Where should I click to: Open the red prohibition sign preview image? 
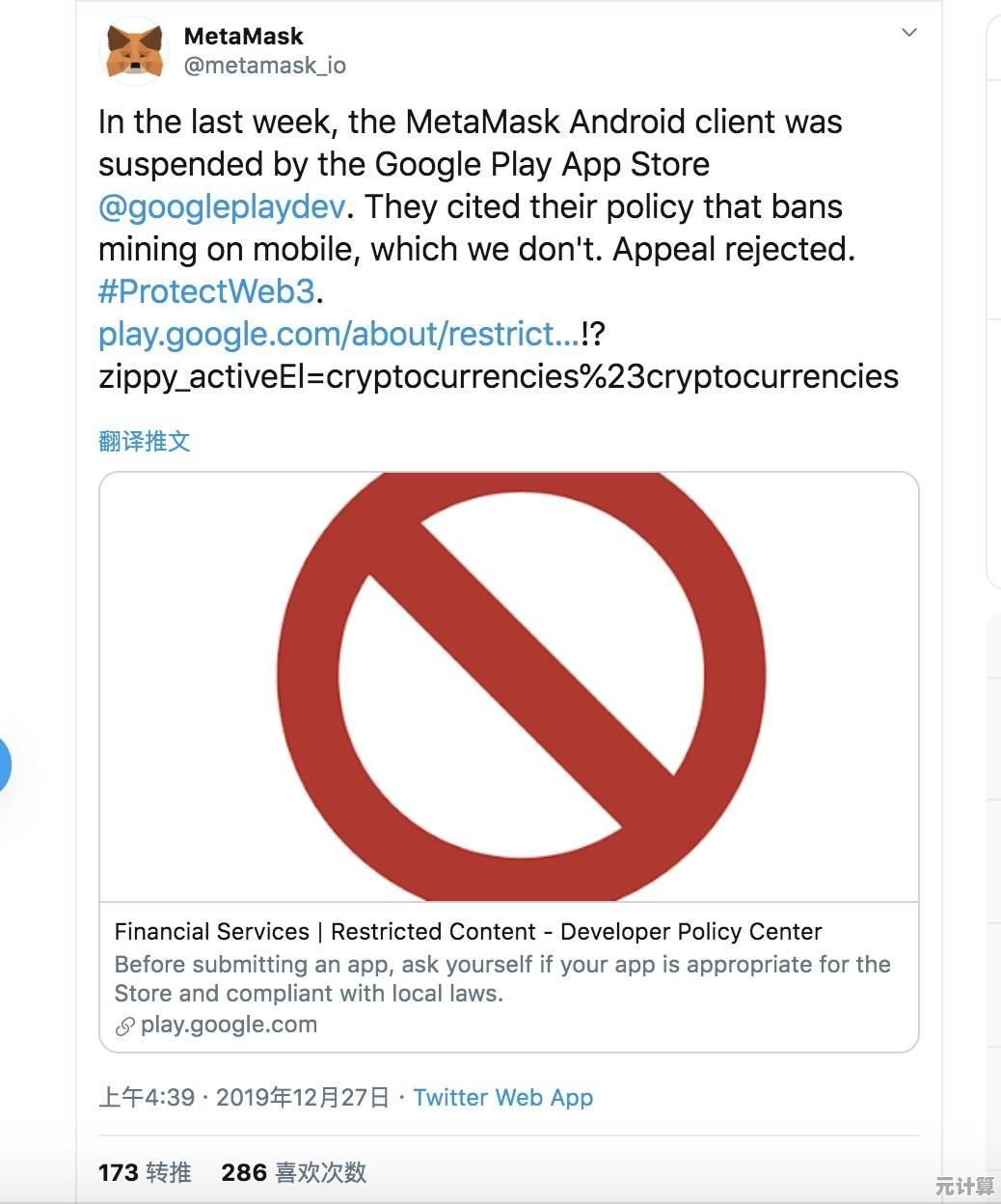[x=509, y=687]
